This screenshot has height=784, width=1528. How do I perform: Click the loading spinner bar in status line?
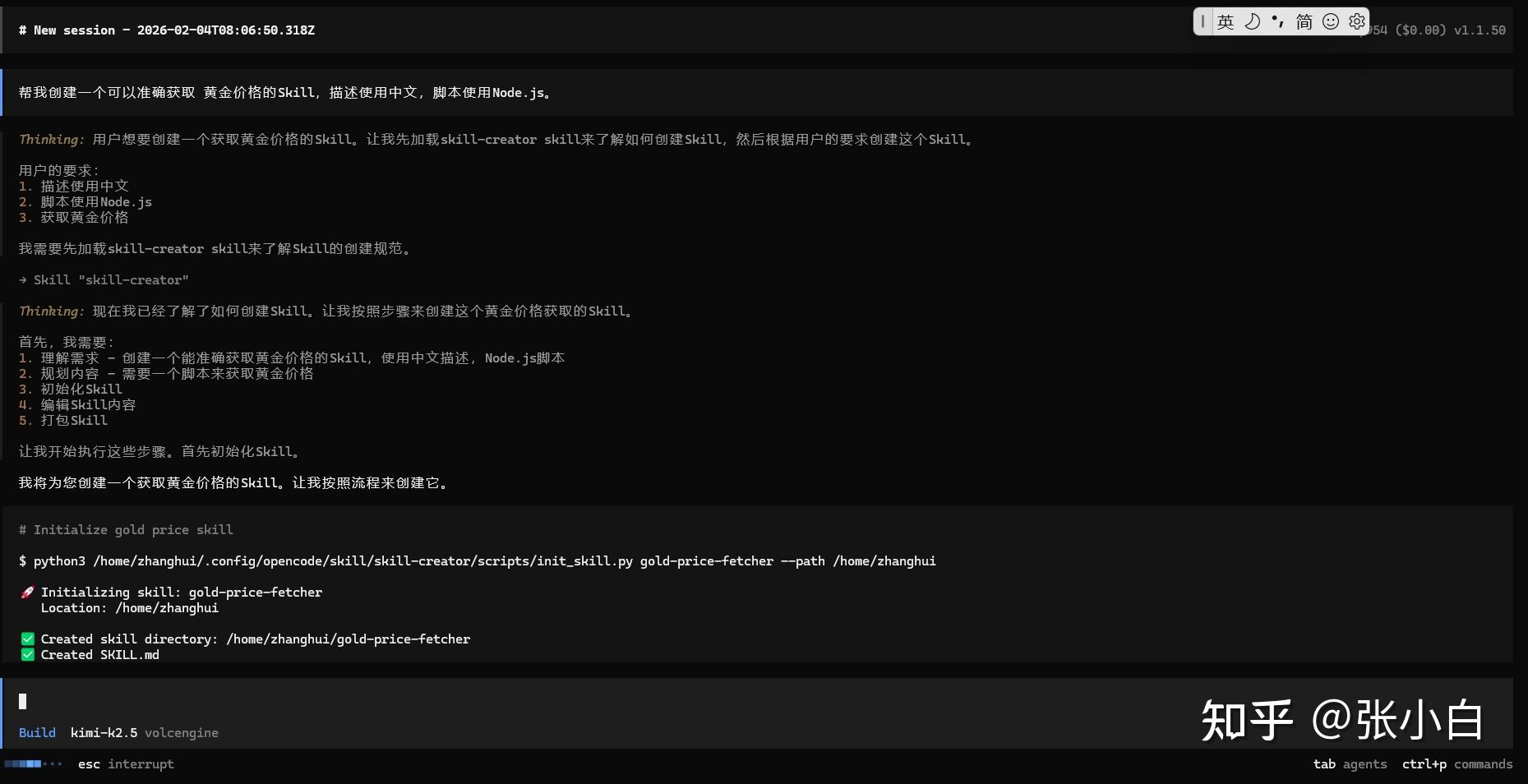coord(33,764)
